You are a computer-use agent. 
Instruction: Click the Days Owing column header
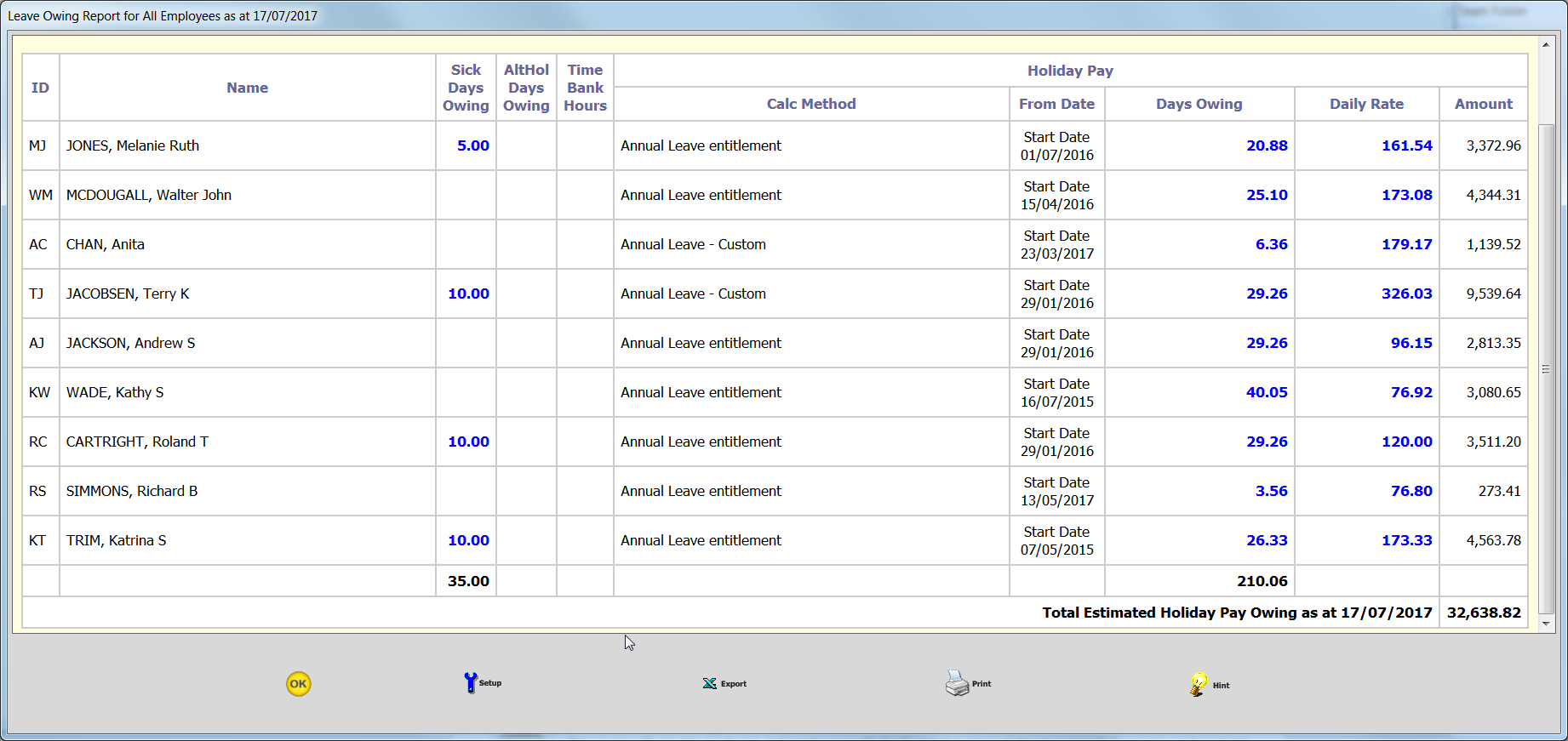pos(1199,104)
